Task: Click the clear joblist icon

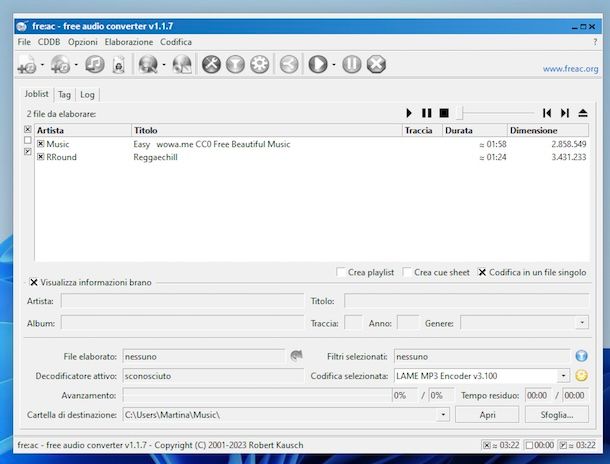Action: click(119, 65)
